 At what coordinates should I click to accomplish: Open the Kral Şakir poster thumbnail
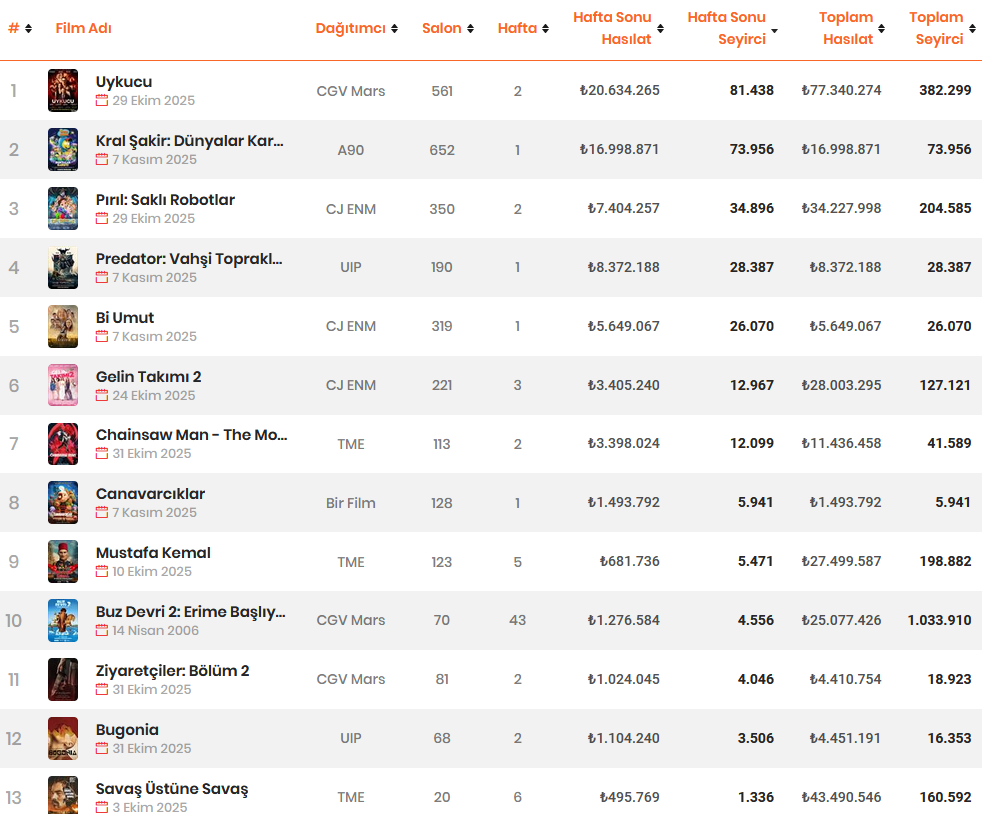click(62, 150)
